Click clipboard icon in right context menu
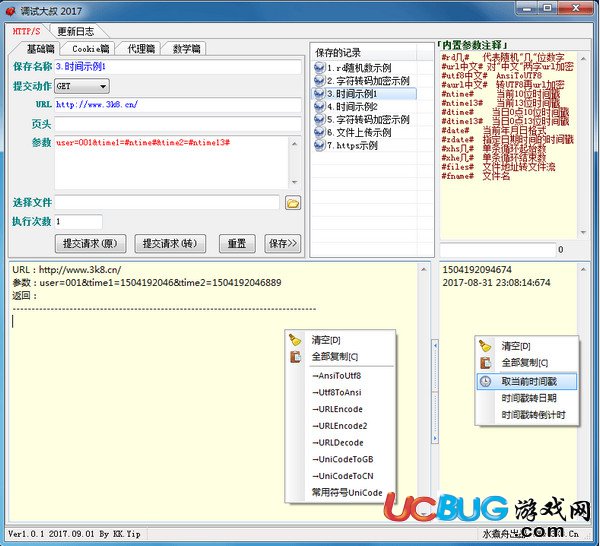This screenshot has height=546, width=600. pyautogui.click(x=485, y=363)
